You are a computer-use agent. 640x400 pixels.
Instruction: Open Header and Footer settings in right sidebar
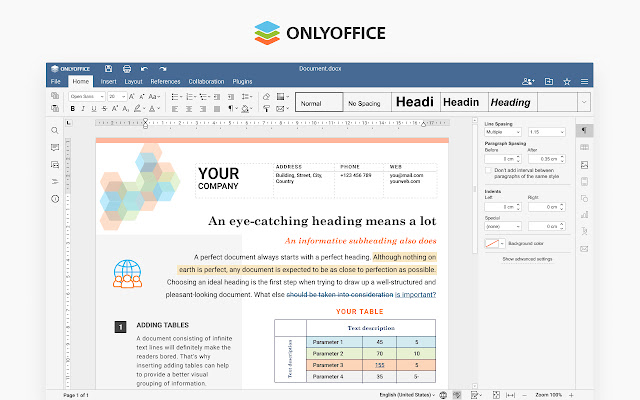click(x=584, y=182)
